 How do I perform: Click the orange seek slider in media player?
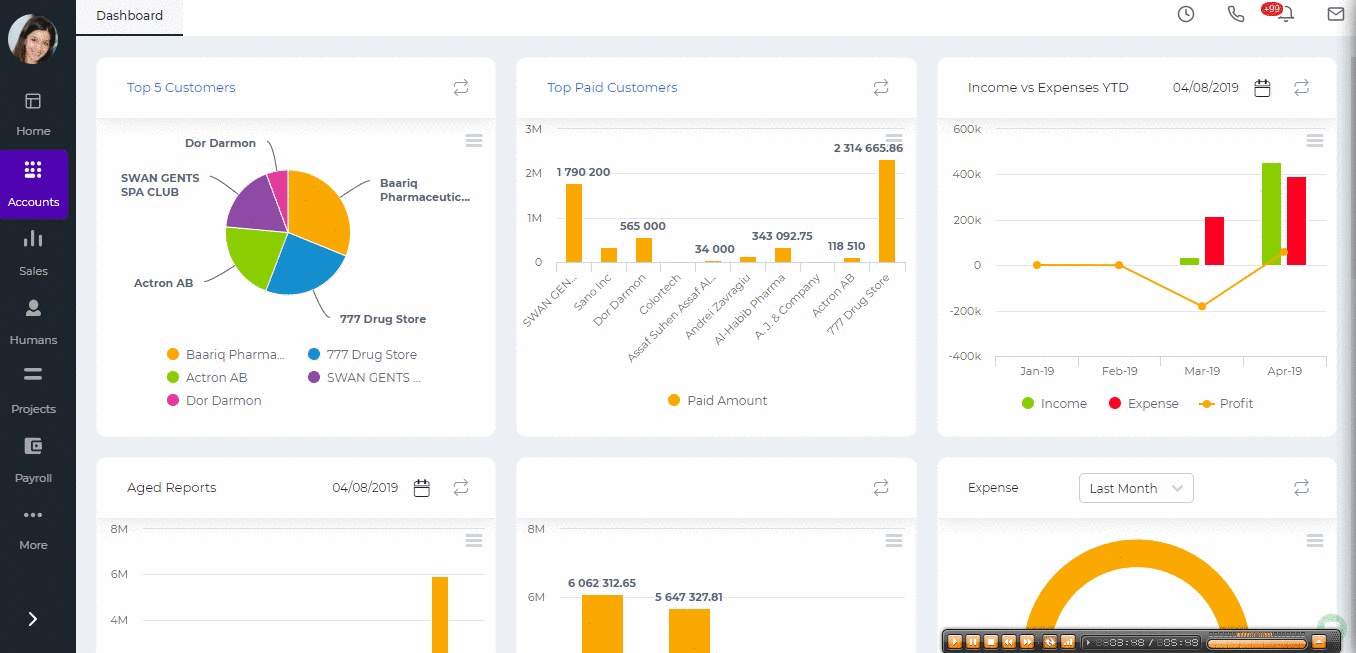[1257, 644]
